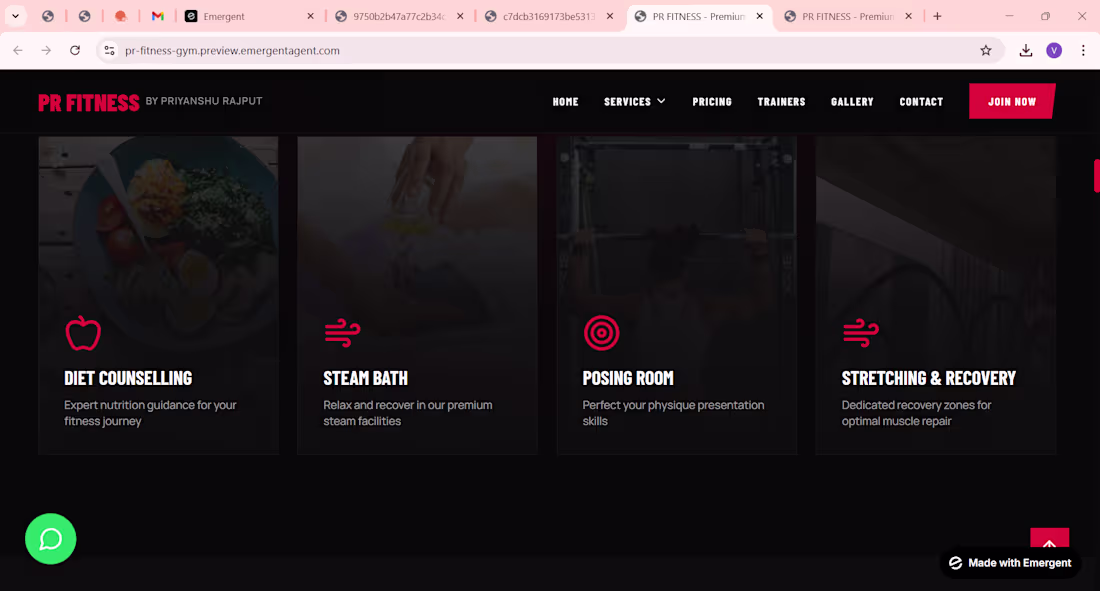The image size is (1100, 591).
Task: Reload the current page
Action: point(75,51)
